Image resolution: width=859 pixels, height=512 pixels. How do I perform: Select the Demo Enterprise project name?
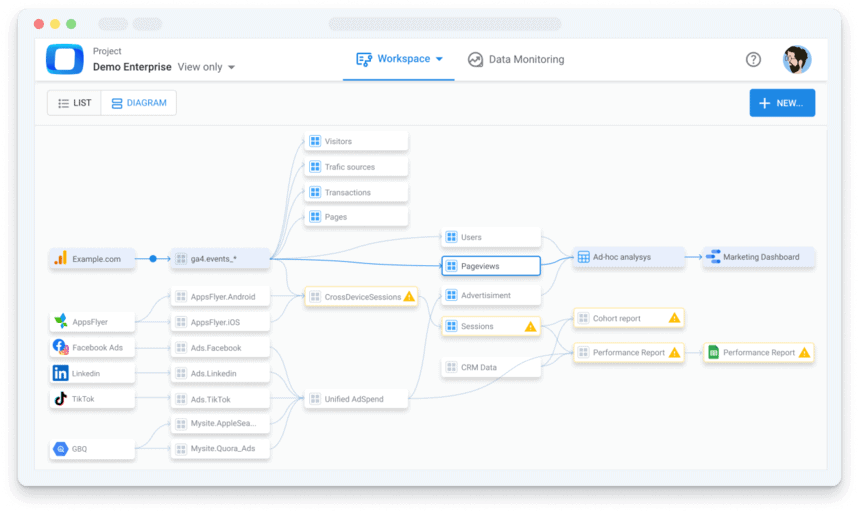(132, 67)
